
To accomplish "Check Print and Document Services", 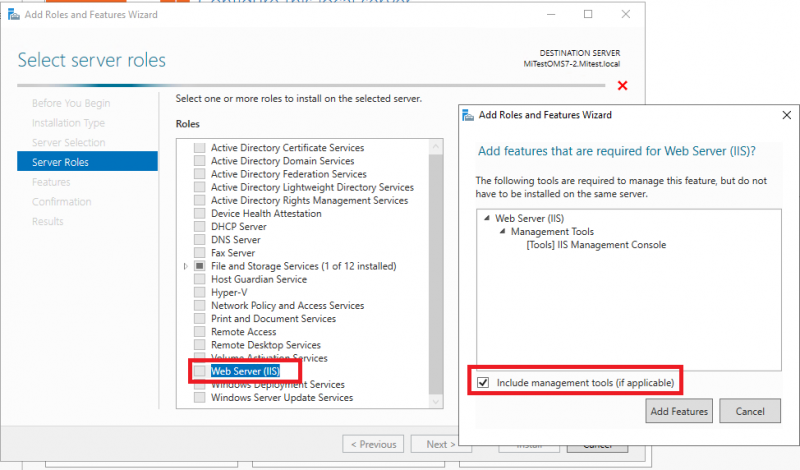I will [x=199, y=318].
